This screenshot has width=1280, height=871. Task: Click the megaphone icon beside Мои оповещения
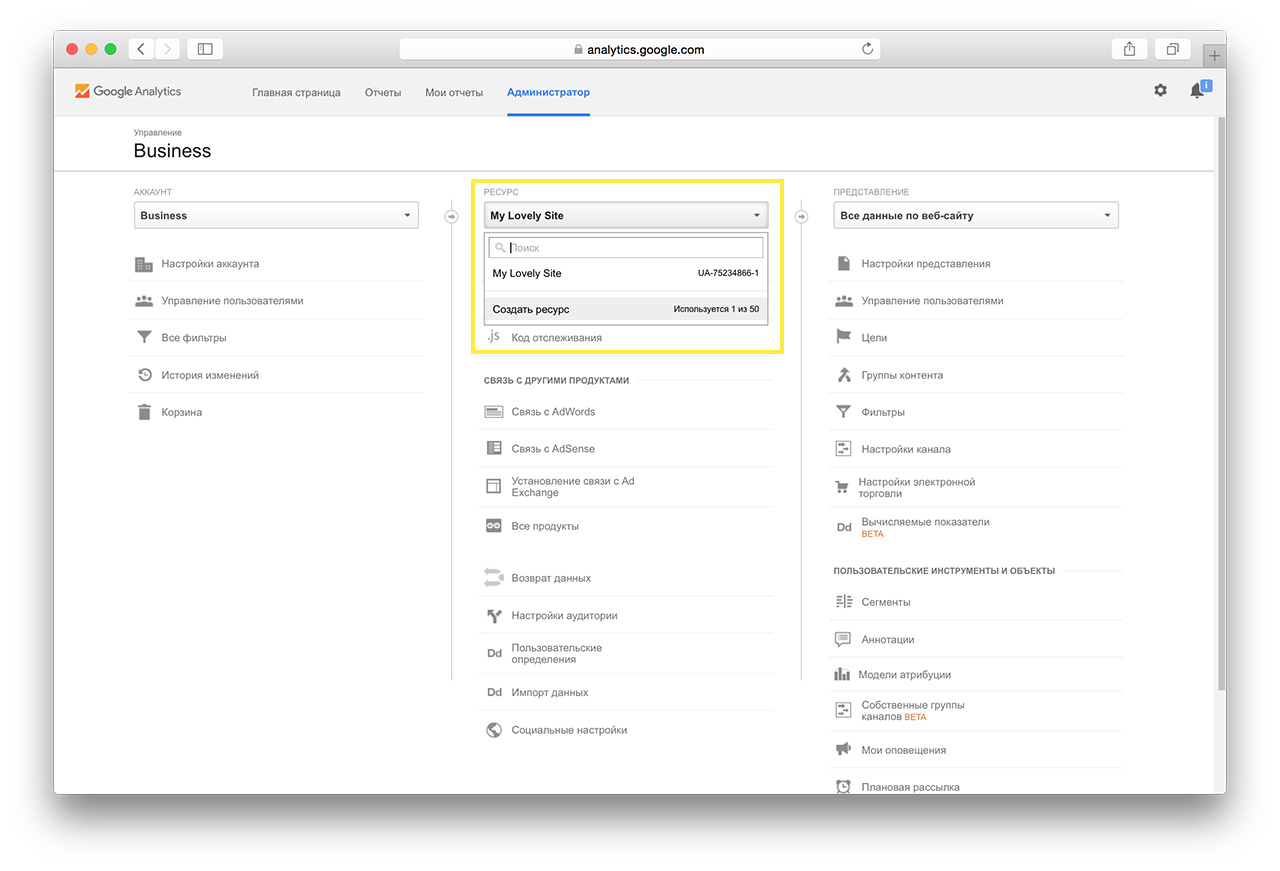coord(843,750)
